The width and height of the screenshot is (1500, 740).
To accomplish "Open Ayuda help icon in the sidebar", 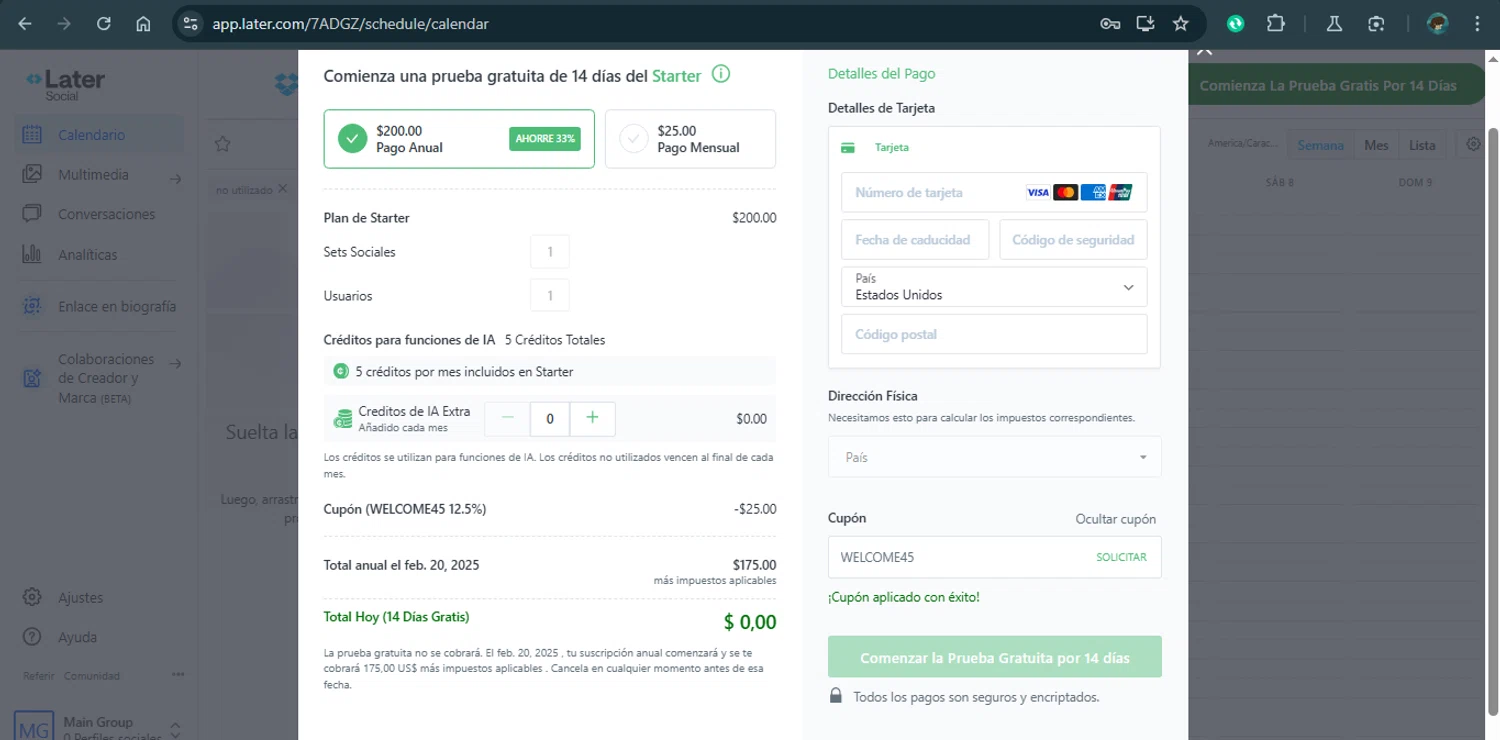I will [x=32, y=637].
